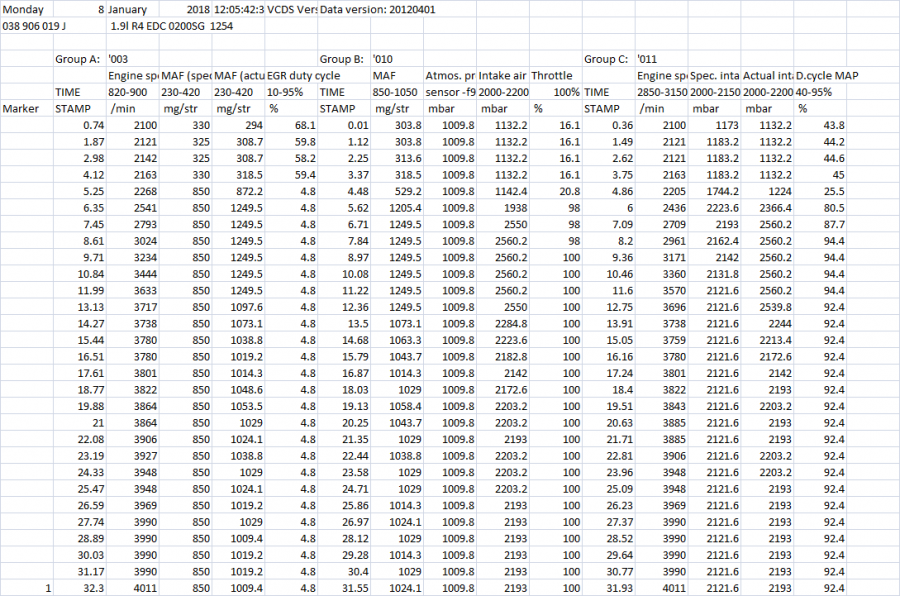Viewport: 900px width, 596px height.
Task: Select the 1744.2 specified intake pressure cell
Action: 720,190
